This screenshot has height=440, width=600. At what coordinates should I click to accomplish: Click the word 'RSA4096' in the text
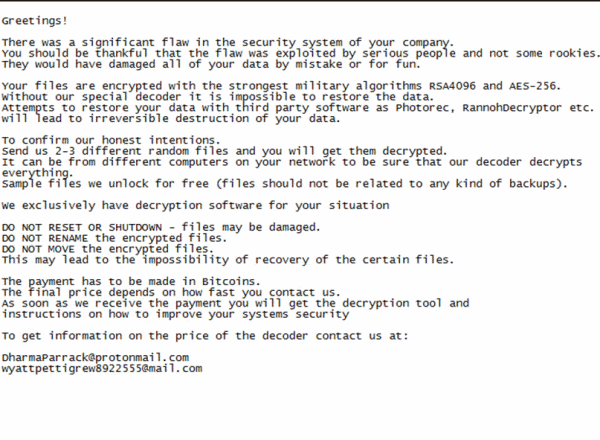452,86
